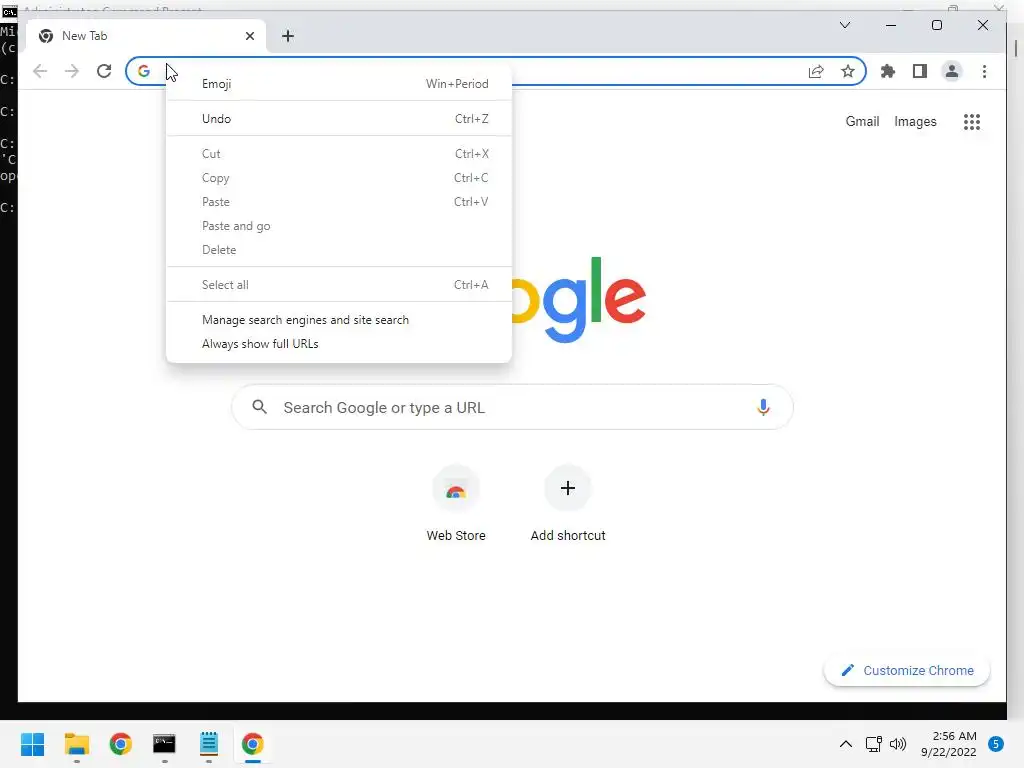This screenshot has width=1024, height=768.
Task: Open the Notepad taskbar icon
Action: click(x=209, y=744)
